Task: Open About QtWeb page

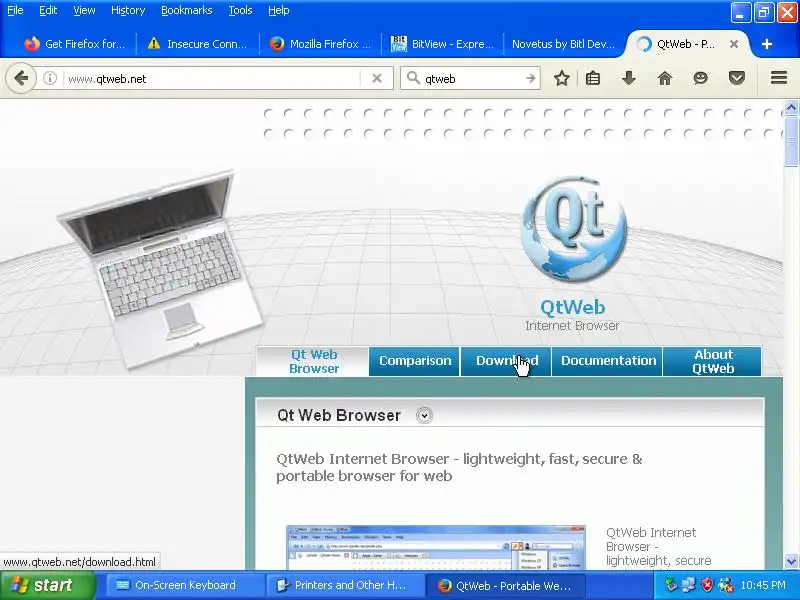Action: pos(712,361)
